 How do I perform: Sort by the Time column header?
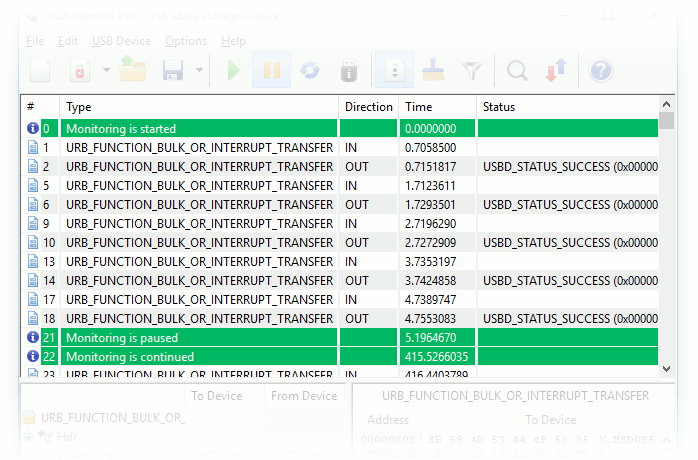(436, 107)
